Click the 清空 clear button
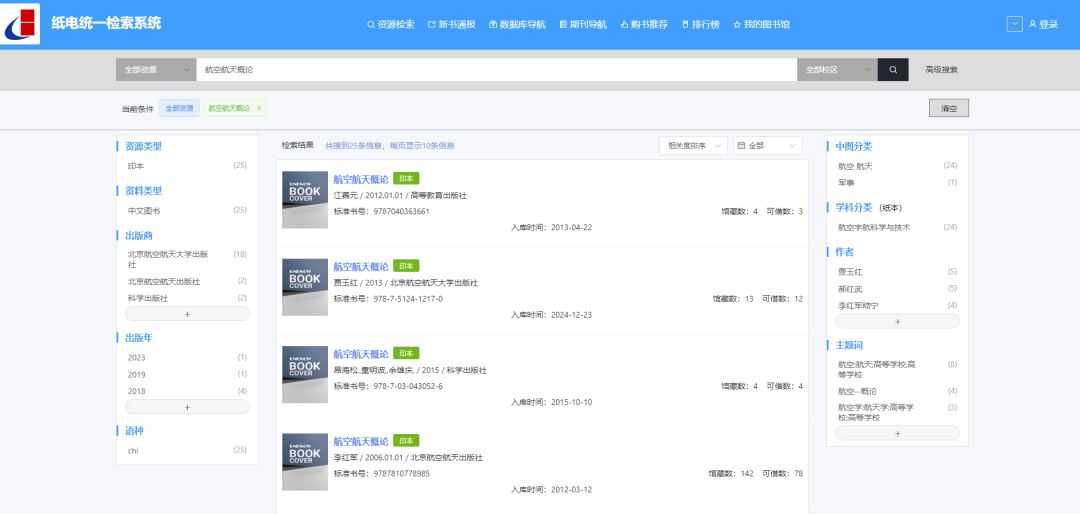Image resolution: width=1080 pixels, height=514 pixels. pyautogui.click(x=948, y=108)
